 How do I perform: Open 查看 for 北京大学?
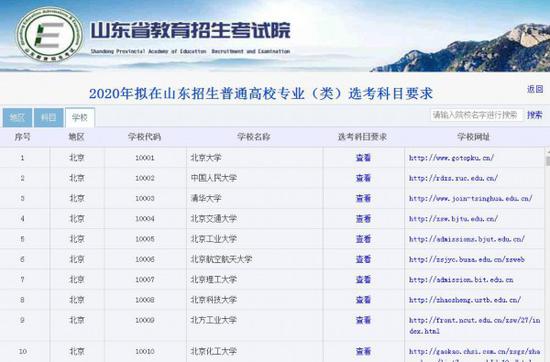(363, 158)
